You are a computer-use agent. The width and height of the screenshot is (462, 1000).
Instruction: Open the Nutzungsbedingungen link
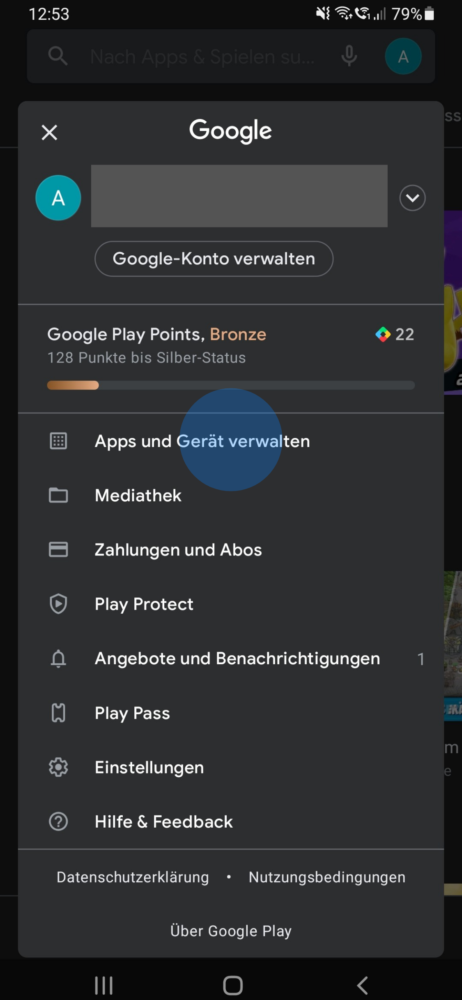click(x=327, y=878)
